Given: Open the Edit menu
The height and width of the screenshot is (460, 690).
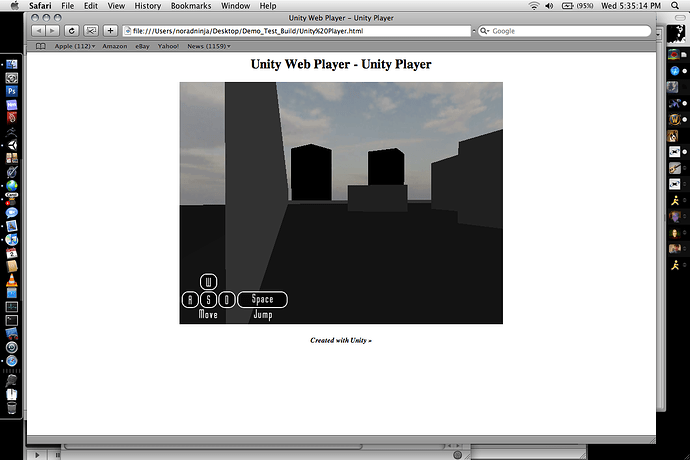Looking at the screenshot, I should coord(91,6).
